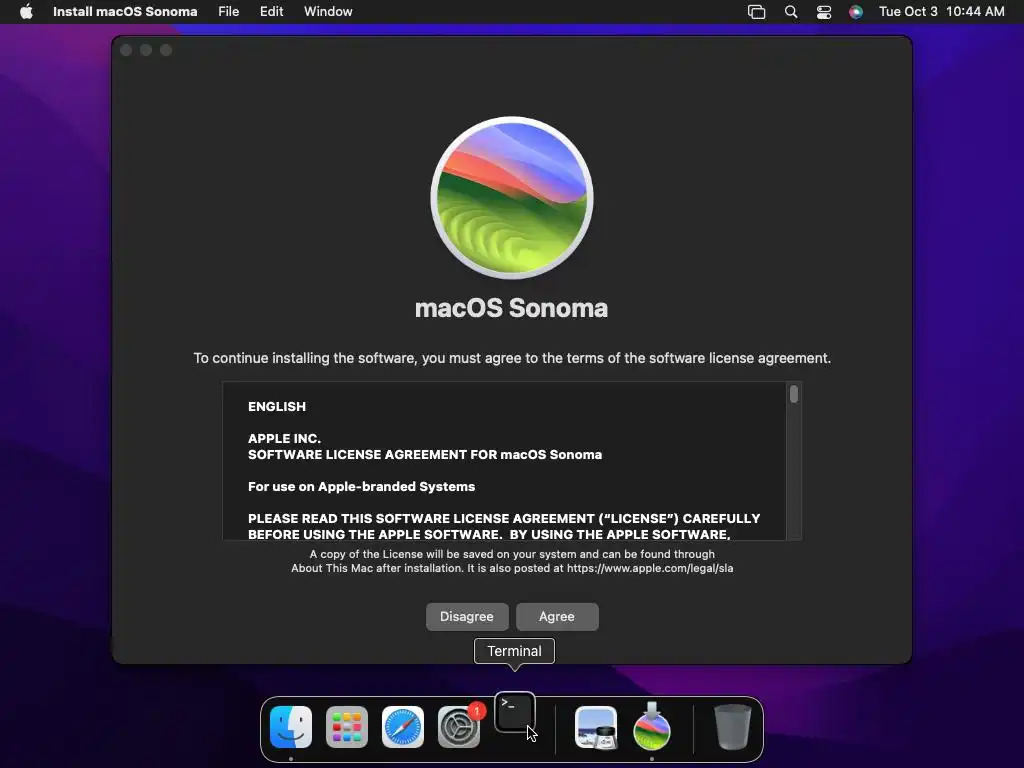The image size is (1024, 768).
Task: Open Control Center from menu bar
Action: point(824,12)
